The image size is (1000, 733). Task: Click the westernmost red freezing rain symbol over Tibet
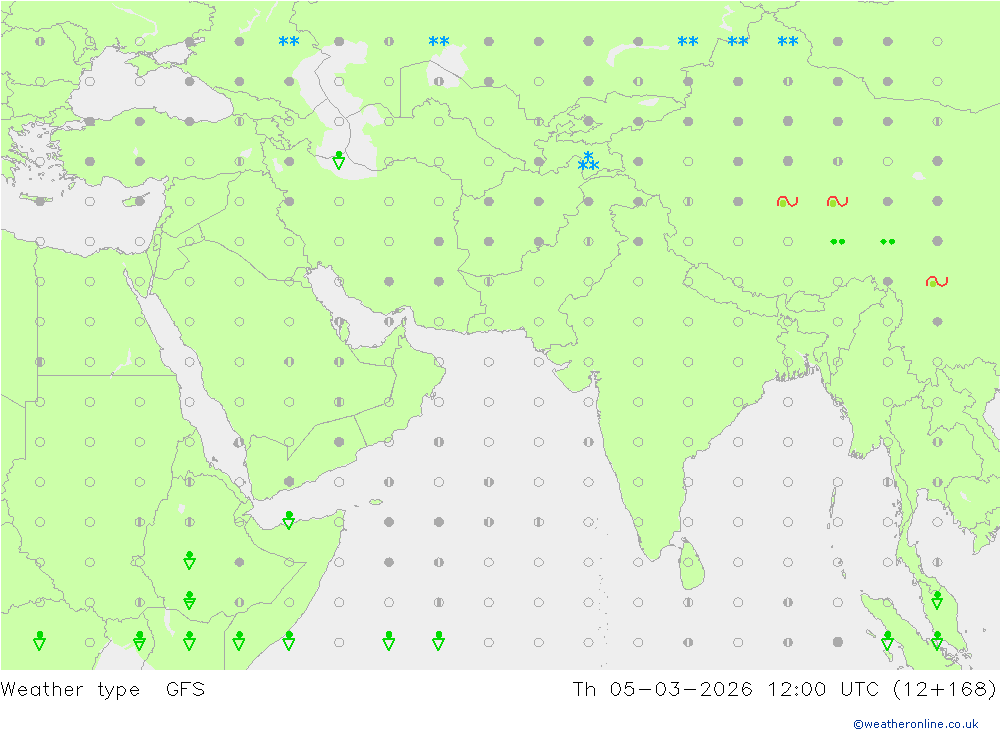tap(788, 202)
